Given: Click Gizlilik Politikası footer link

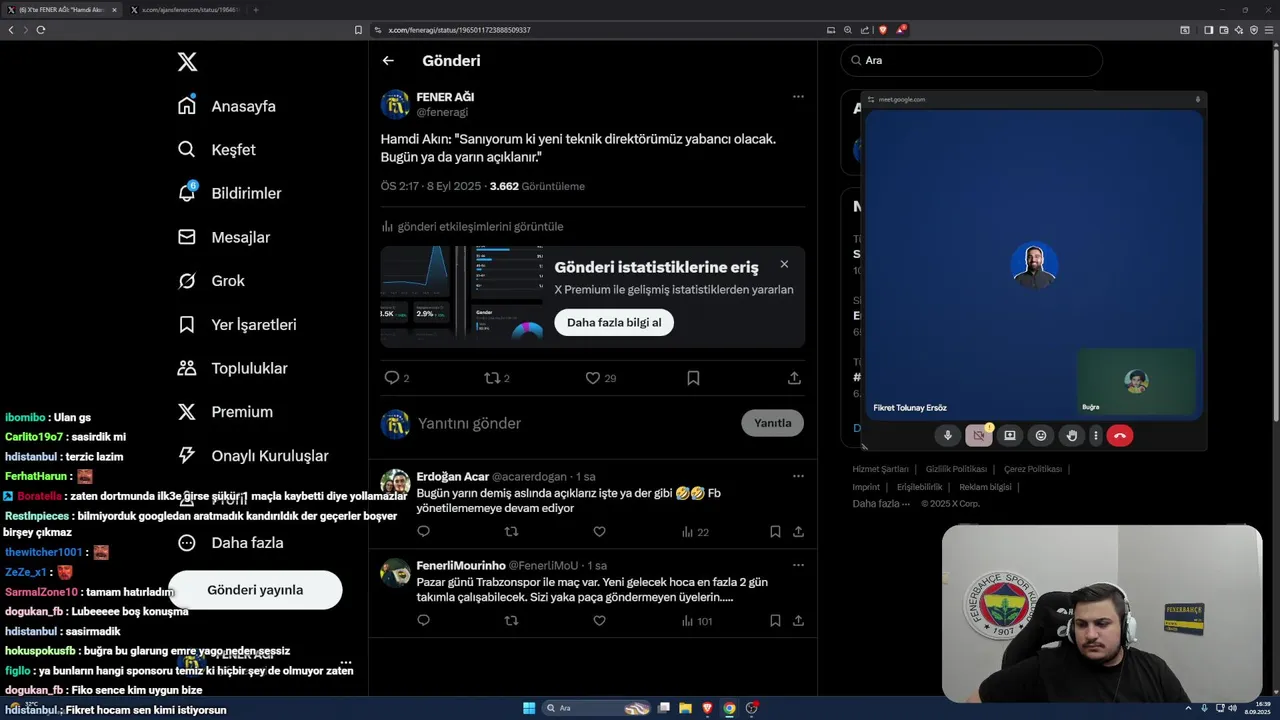Looking at the screenshot, I should [x=956, y=469].
